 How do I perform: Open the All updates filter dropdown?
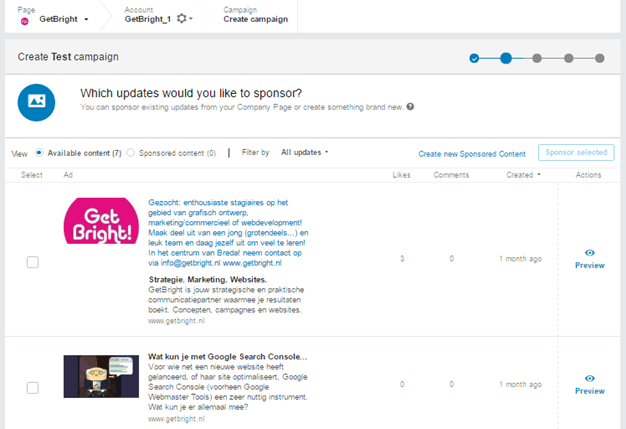pos(305,152)
